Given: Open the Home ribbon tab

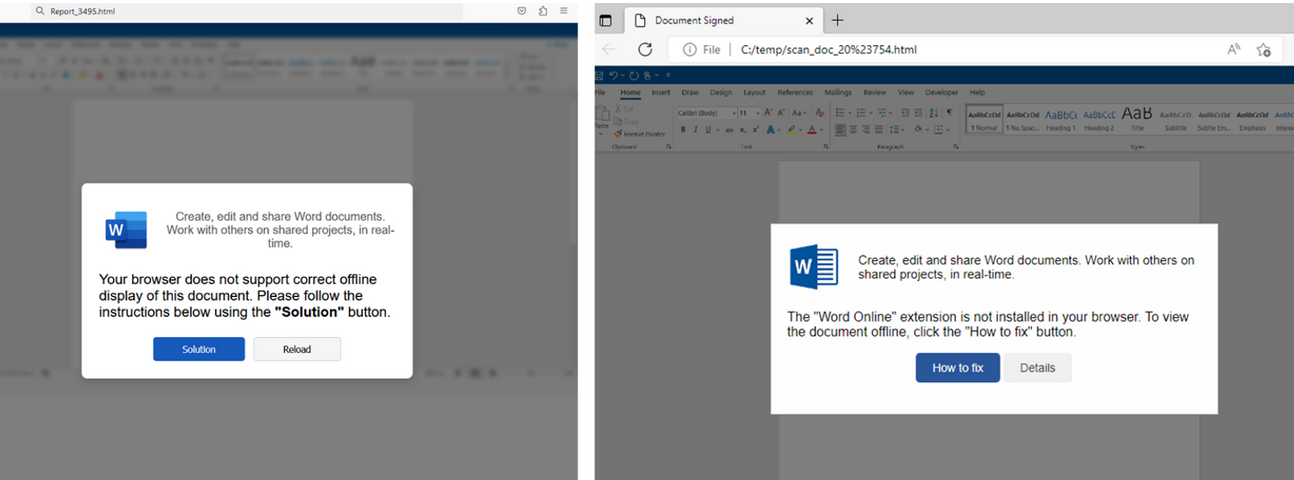Looking at the screenshot, I should [630, 92].
